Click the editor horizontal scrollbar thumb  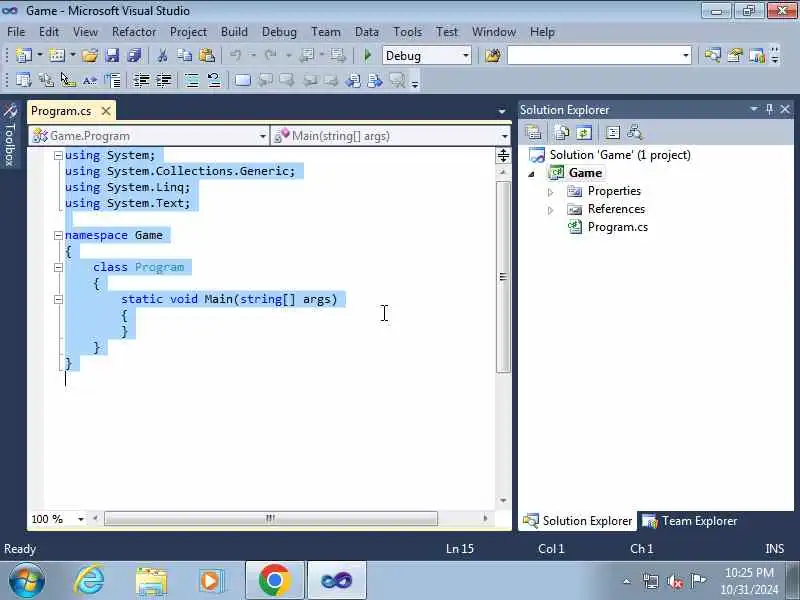271,519
